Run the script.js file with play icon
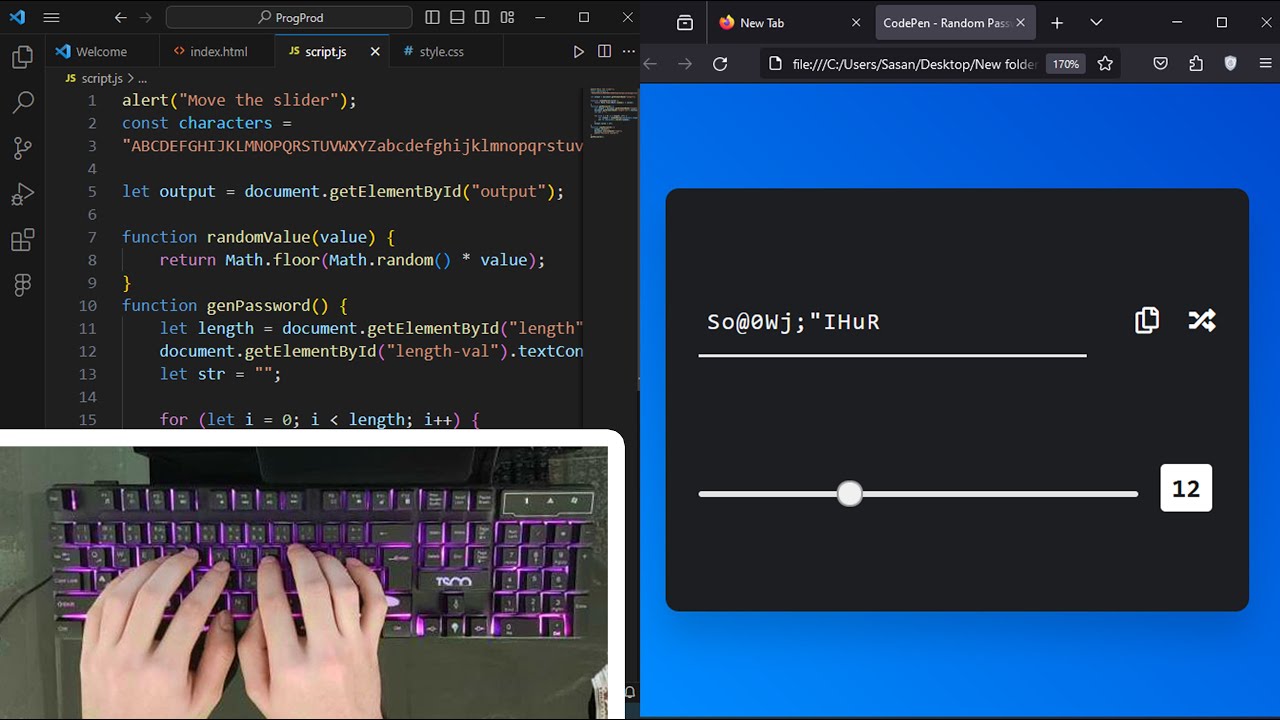The width and height of the screenshot is (1280, 720). click(x=579, y=51)
